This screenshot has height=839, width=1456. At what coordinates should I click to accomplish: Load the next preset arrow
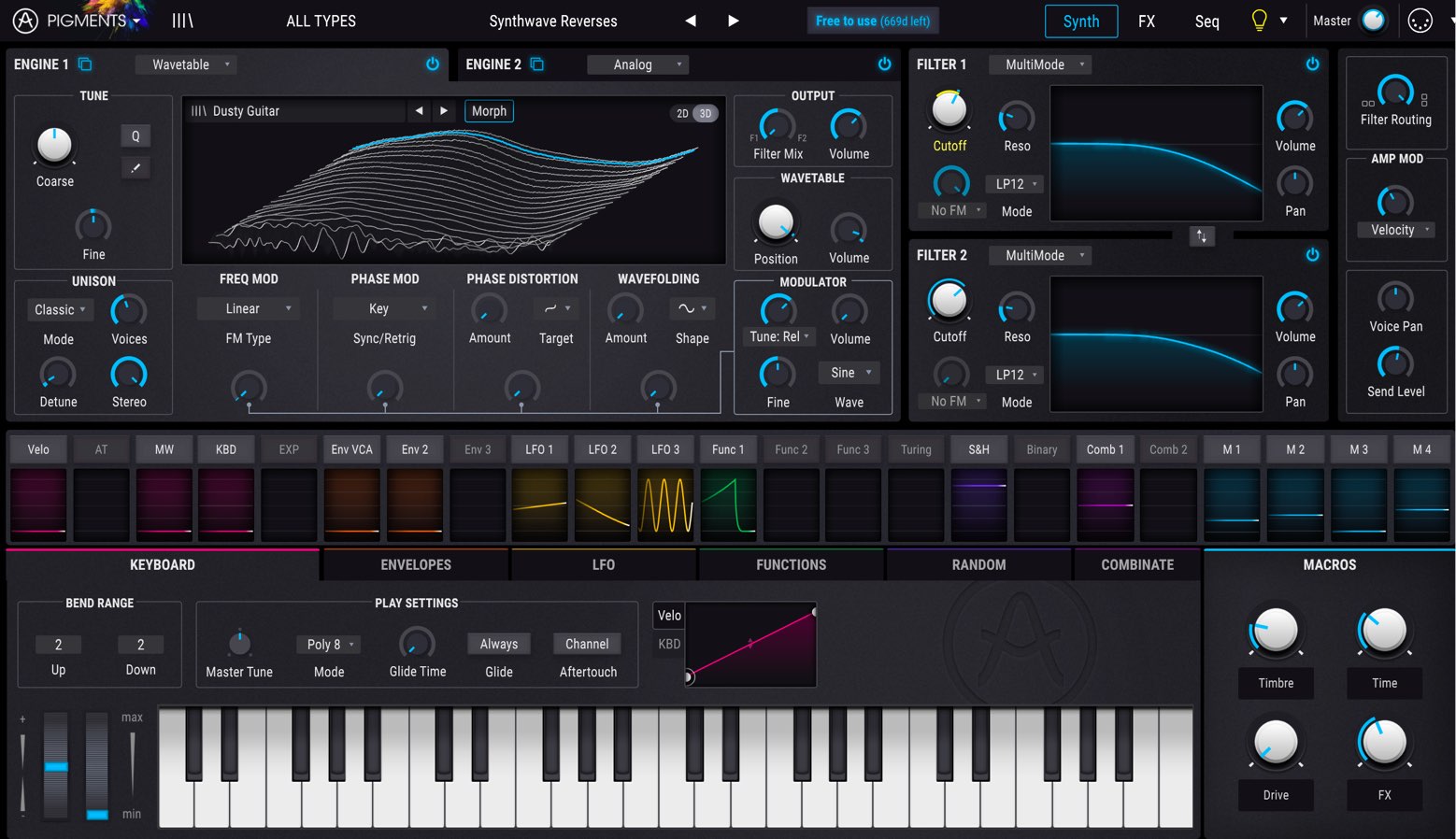[x=734, y=21]
